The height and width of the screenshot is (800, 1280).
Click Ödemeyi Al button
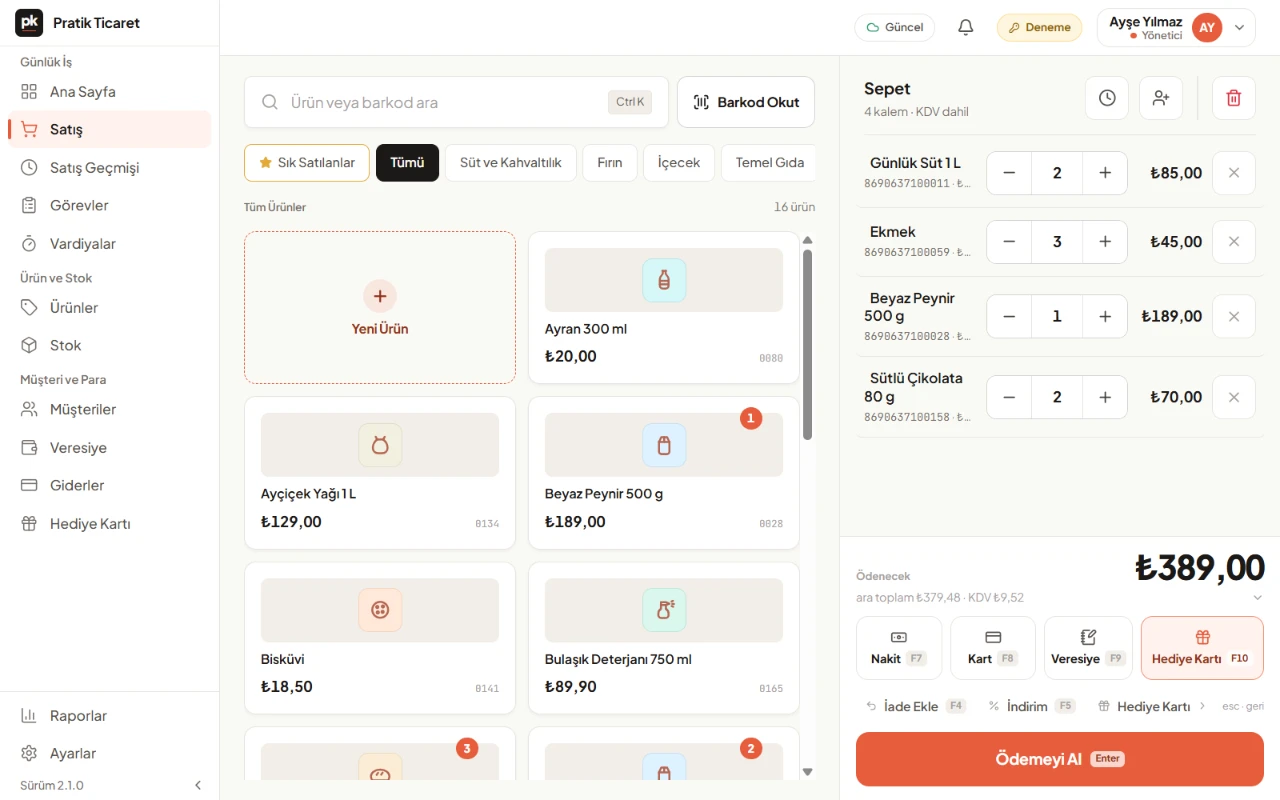[1060, 759]
